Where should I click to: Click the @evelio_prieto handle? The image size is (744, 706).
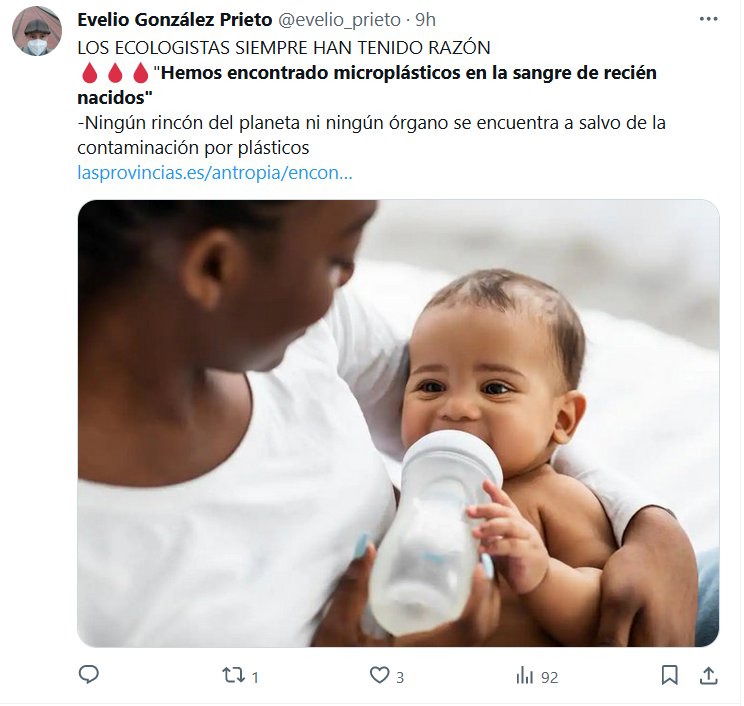[339, 19]
